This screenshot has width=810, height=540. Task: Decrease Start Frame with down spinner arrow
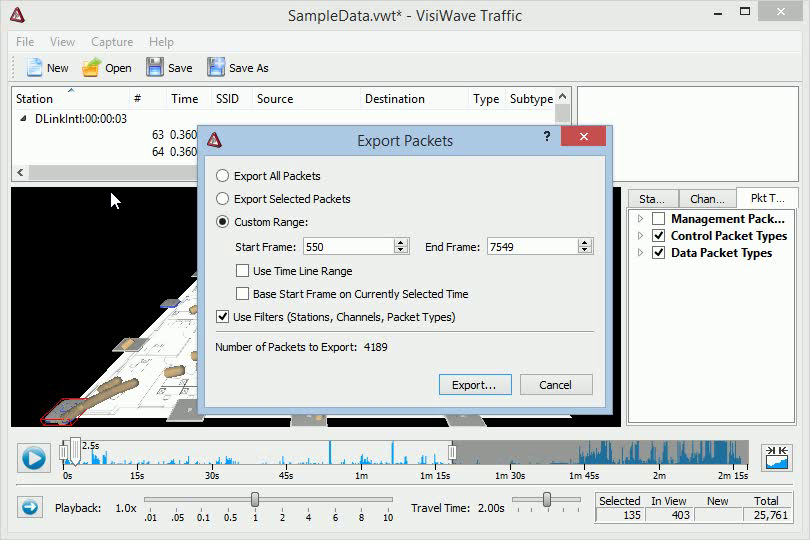[x=400, y=250]
